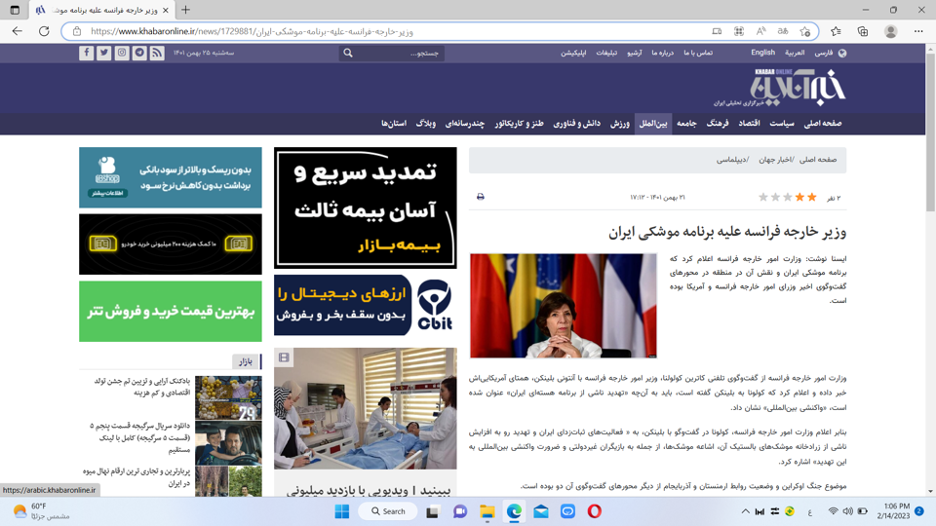
Task: Open the browser settings and more menu
Action: [x=918, y=31]
